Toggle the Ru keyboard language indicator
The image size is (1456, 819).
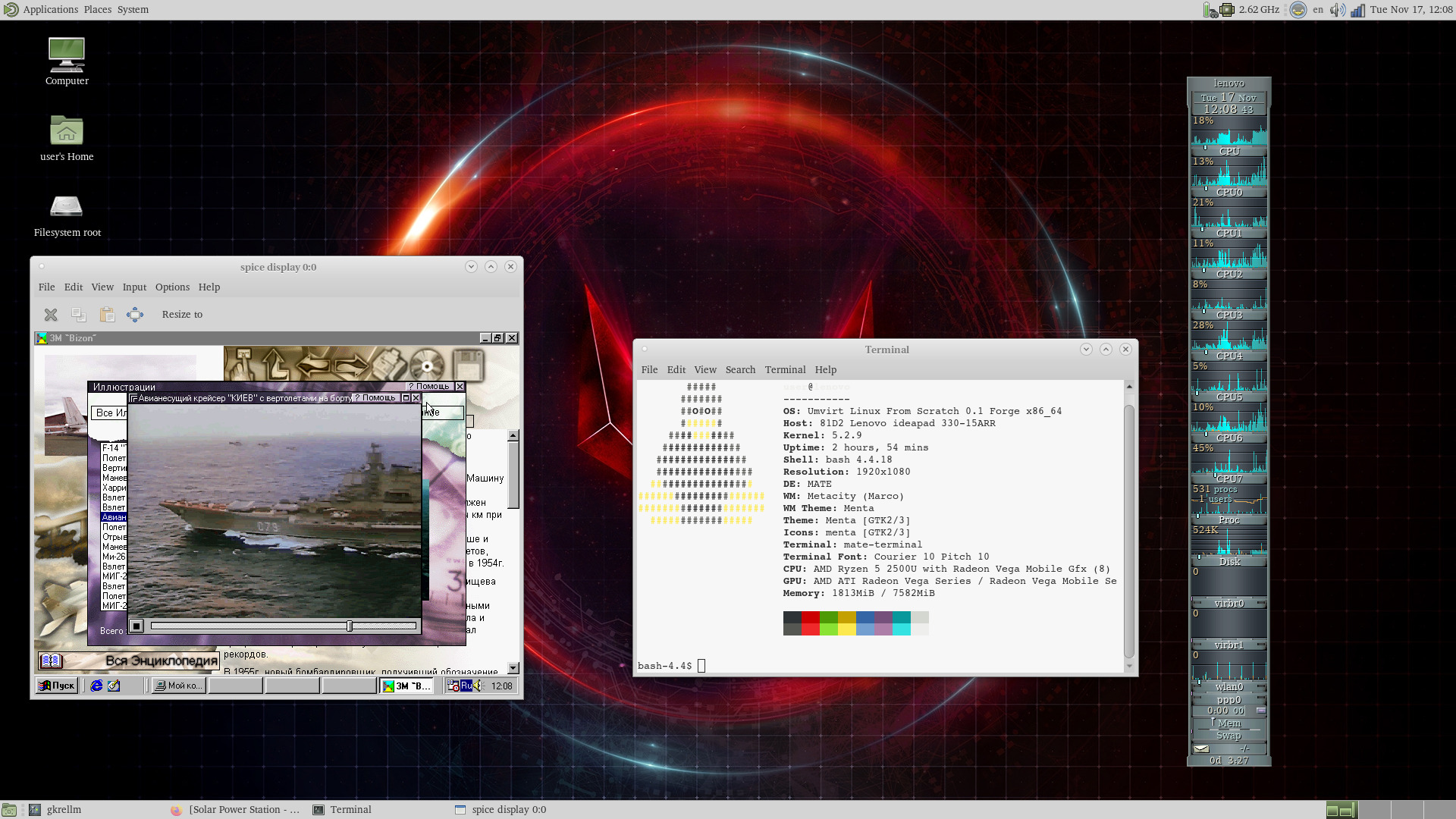466,686
